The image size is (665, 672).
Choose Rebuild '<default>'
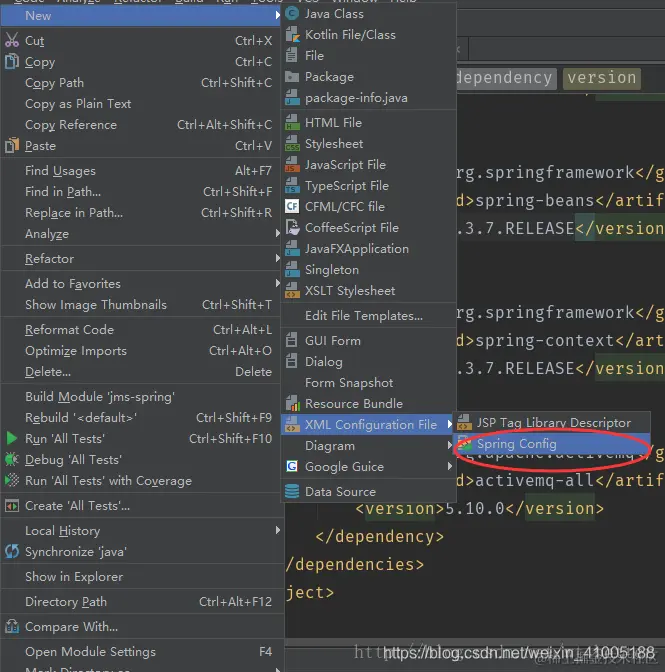(x=141, y=417)
